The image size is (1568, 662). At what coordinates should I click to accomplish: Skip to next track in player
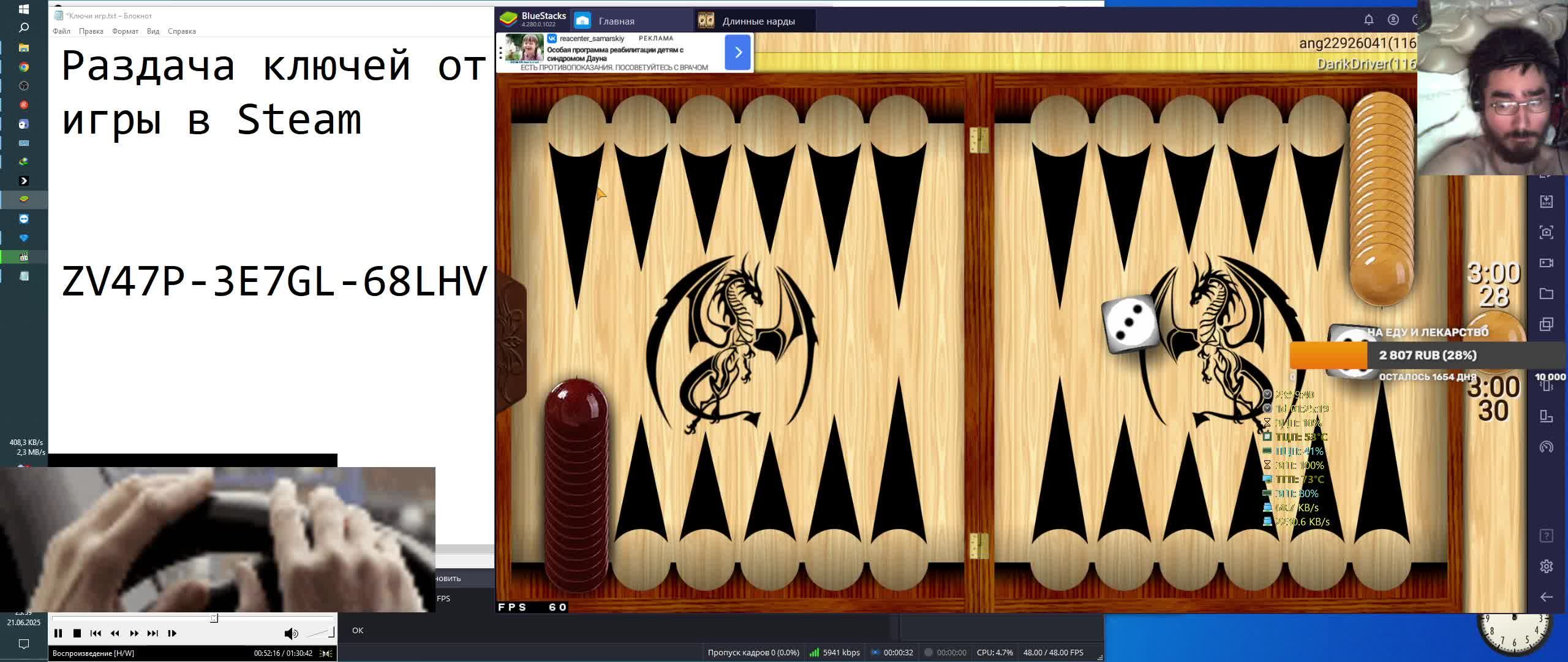153,633
